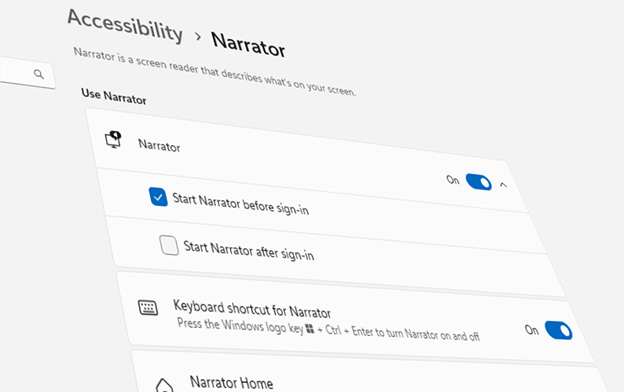The width and height of the screenshot is (624, 392).
Task: Click the Narrator Home house icon
Action: (x=164, y=386)
